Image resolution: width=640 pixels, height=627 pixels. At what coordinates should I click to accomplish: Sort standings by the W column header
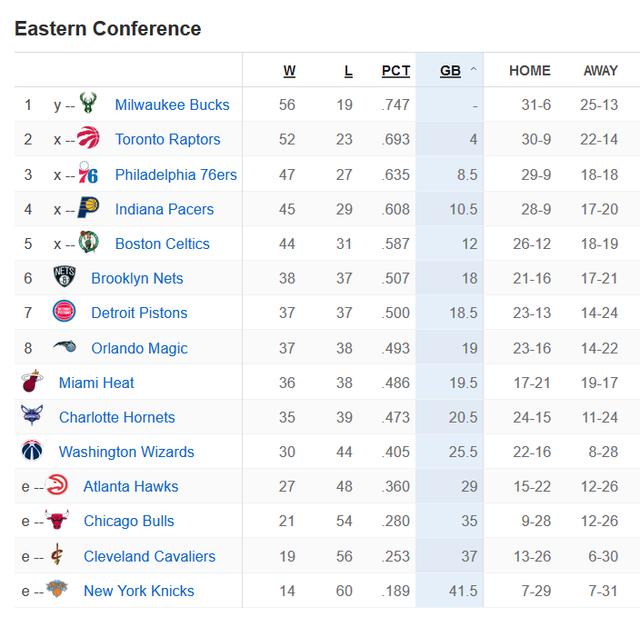pyautogui.click(x=289, y=71)
